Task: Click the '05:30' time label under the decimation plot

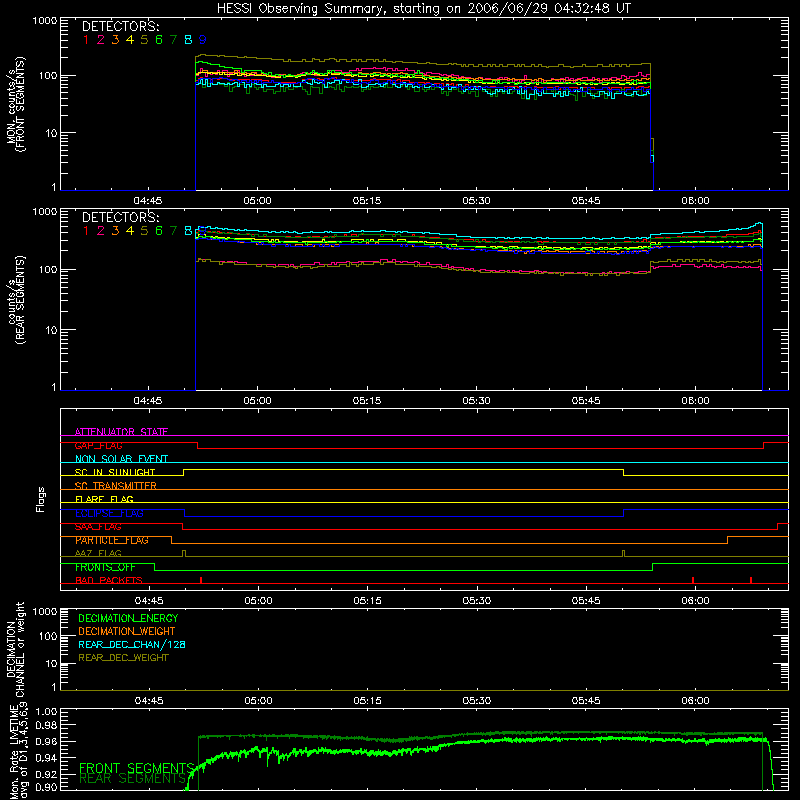Action: pos(477,701)
